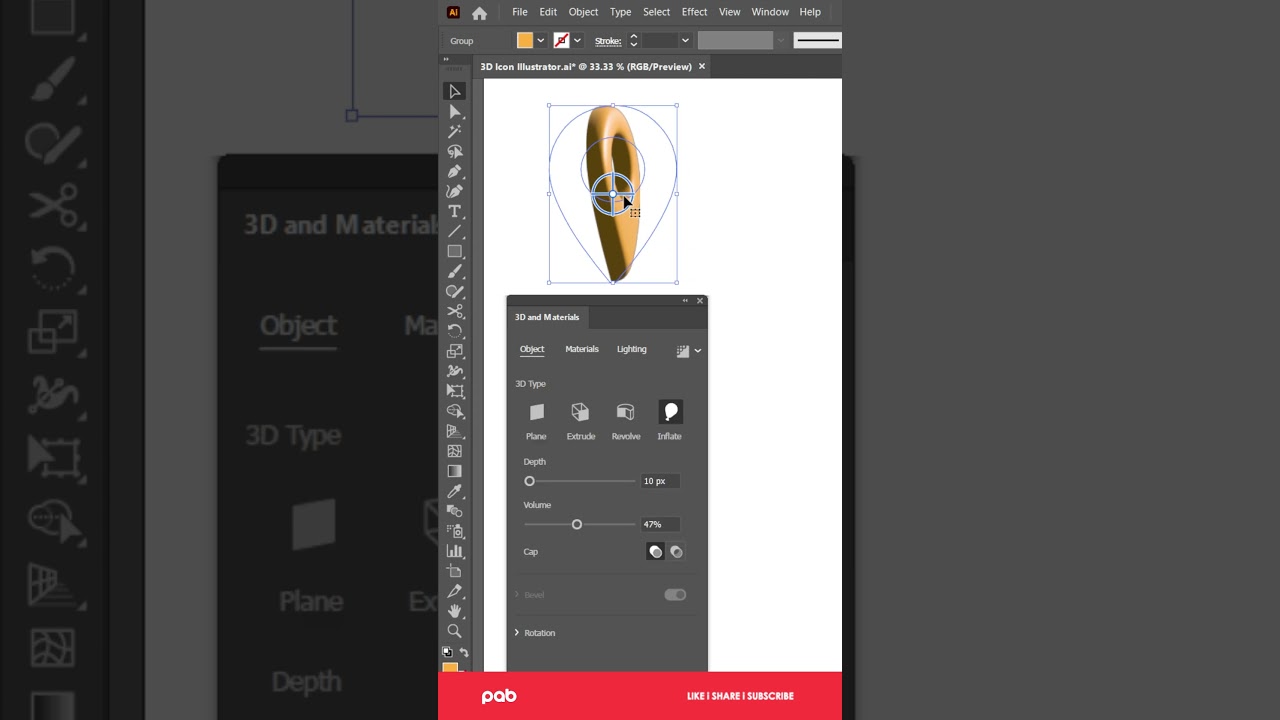Turn cap off with second Cap button
The width and height of the screenshot is (1280, 720).
[676, 552]
